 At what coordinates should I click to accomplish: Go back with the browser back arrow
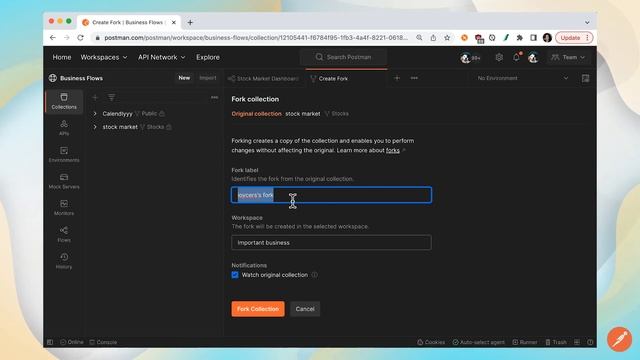coord(53,38)
